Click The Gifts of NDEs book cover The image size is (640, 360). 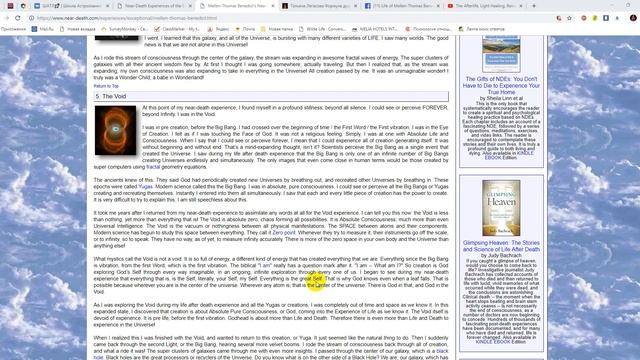501,54
